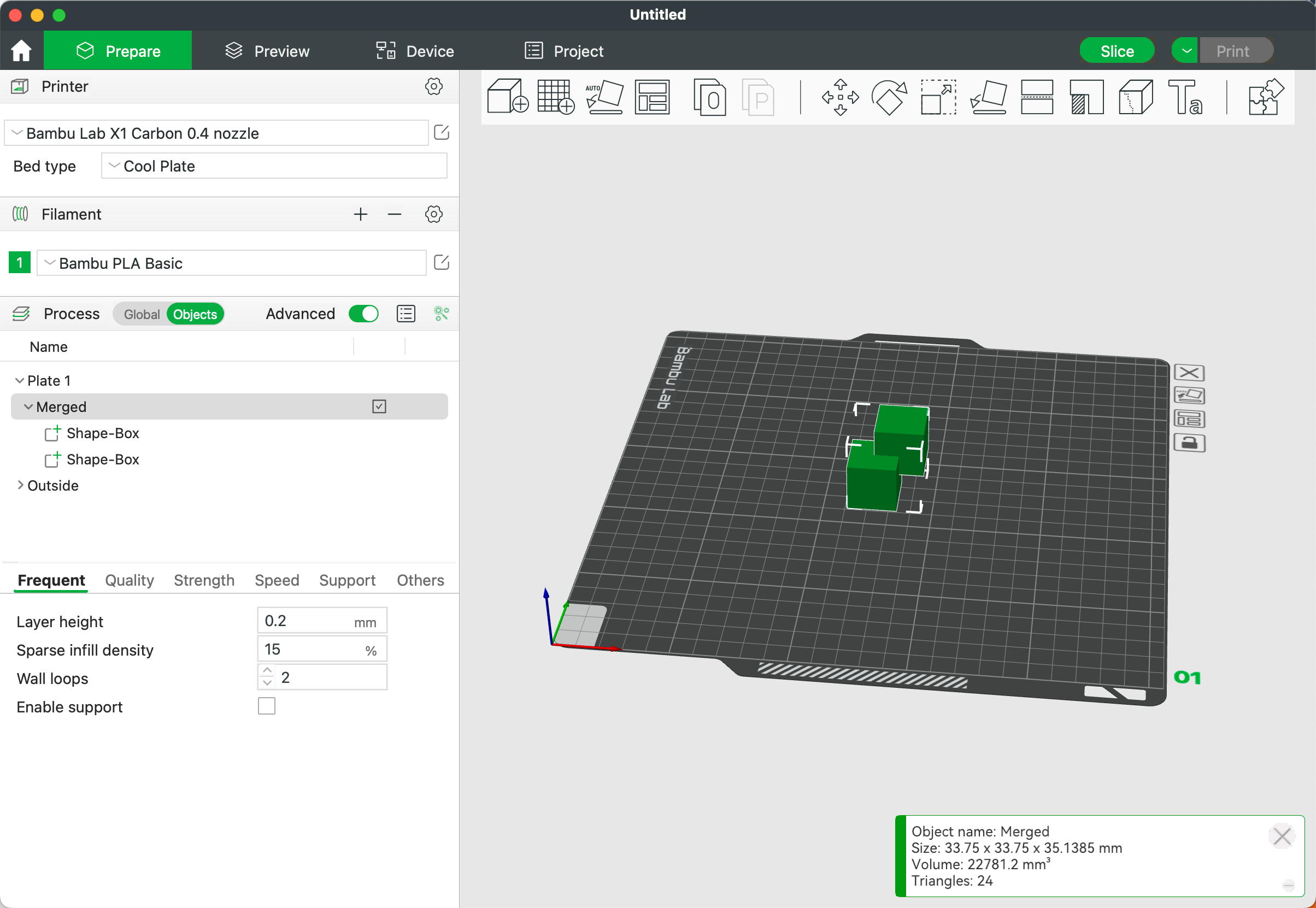Increase Wall loops with the stepper
The height and width of the screenshot is (908, 1316).
pyautogui.click(x=267, y=670)
